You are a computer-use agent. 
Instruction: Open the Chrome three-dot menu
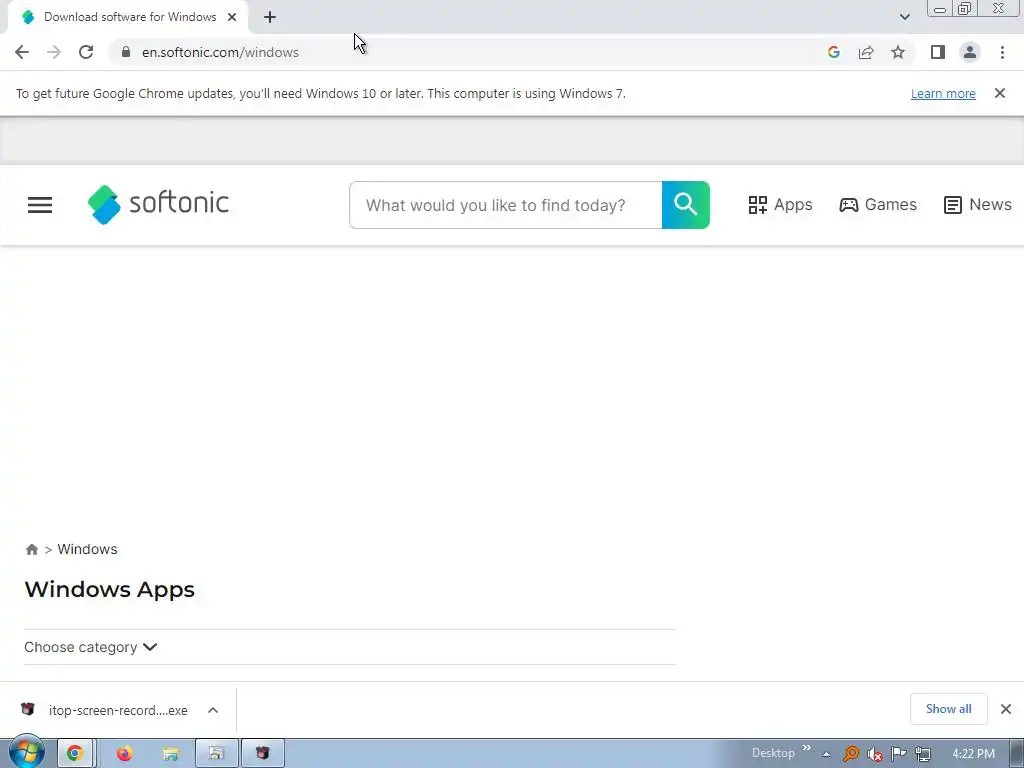[1002, 52]
